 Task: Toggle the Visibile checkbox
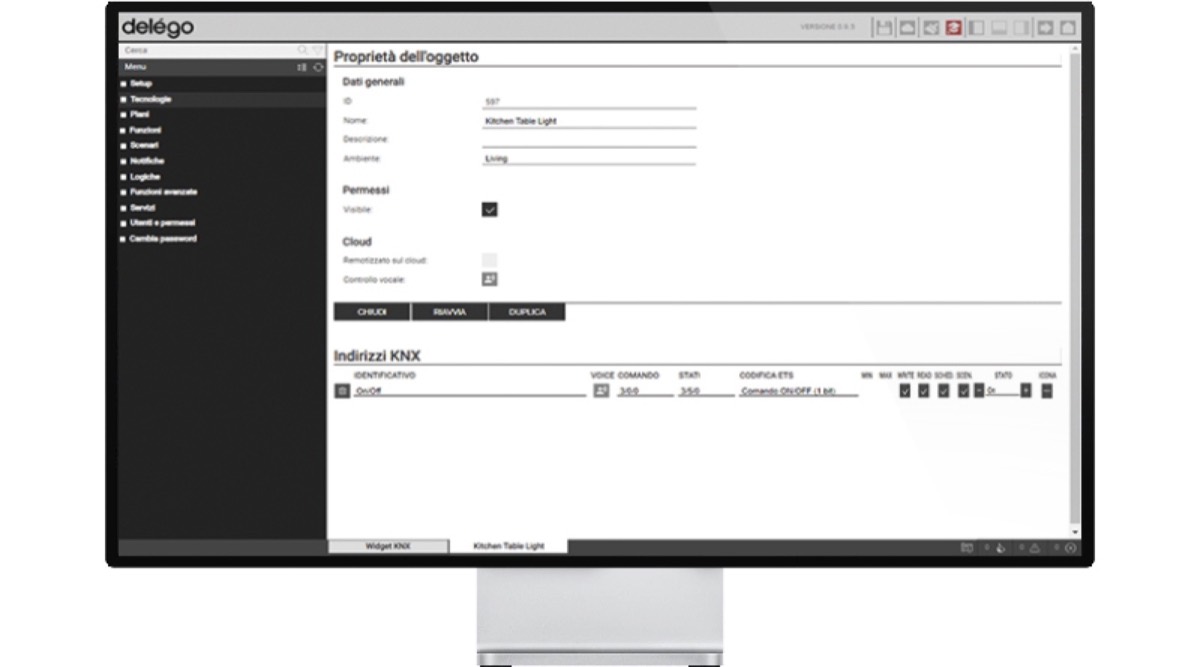(x=490, y=210)
